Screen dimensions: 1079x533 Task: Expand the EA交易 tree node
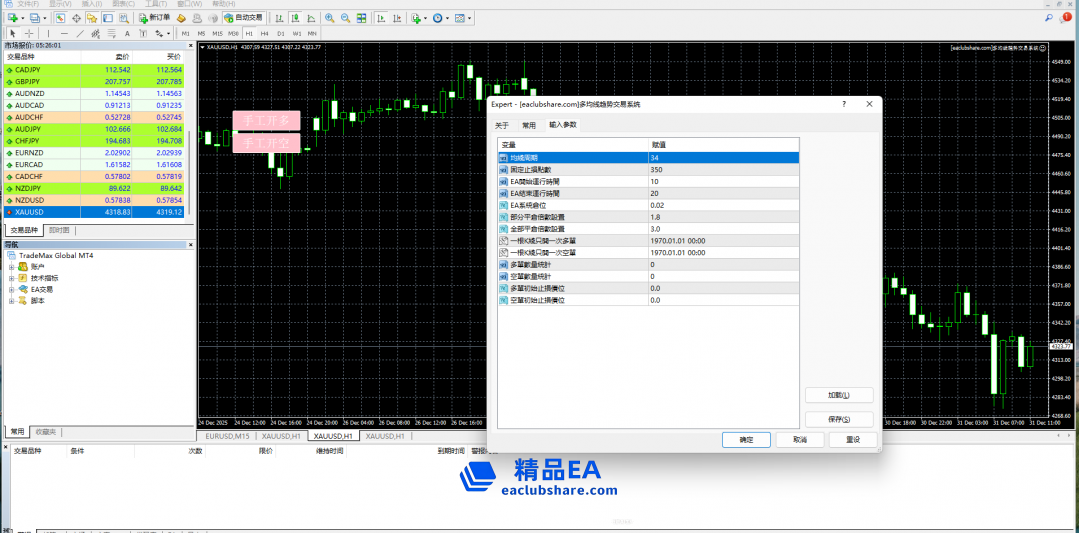(x=12, y=289)
